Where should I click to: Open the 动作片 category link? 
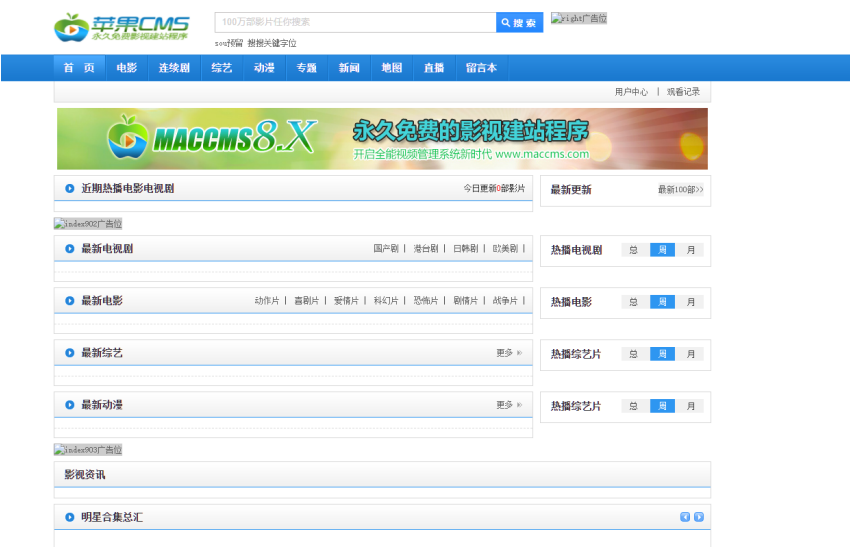coord(267,300)
